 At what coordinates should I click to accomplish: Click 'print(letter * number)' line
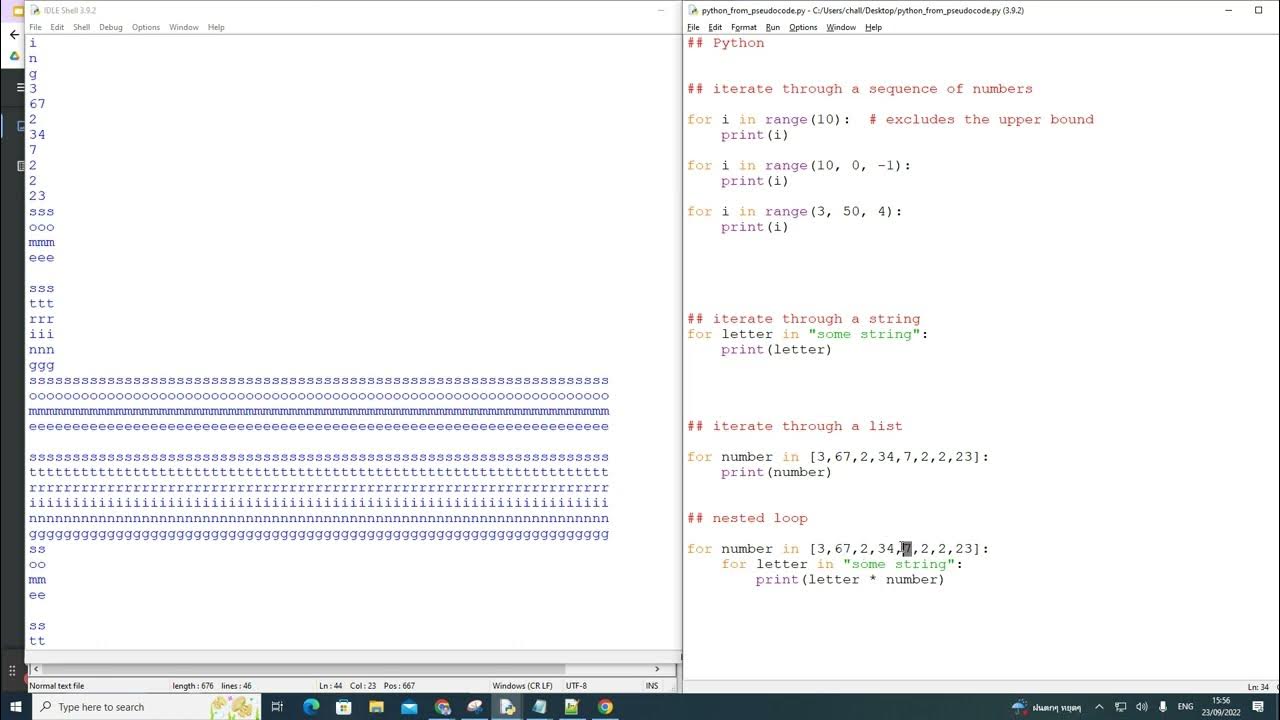tap(850, 580)
